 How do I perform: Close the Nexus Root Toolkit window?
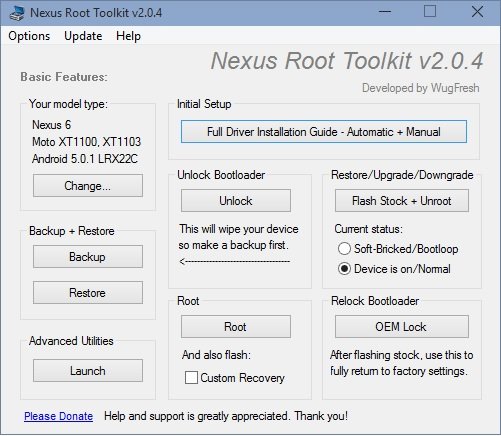pyautogui.click(x=477, y=12)
